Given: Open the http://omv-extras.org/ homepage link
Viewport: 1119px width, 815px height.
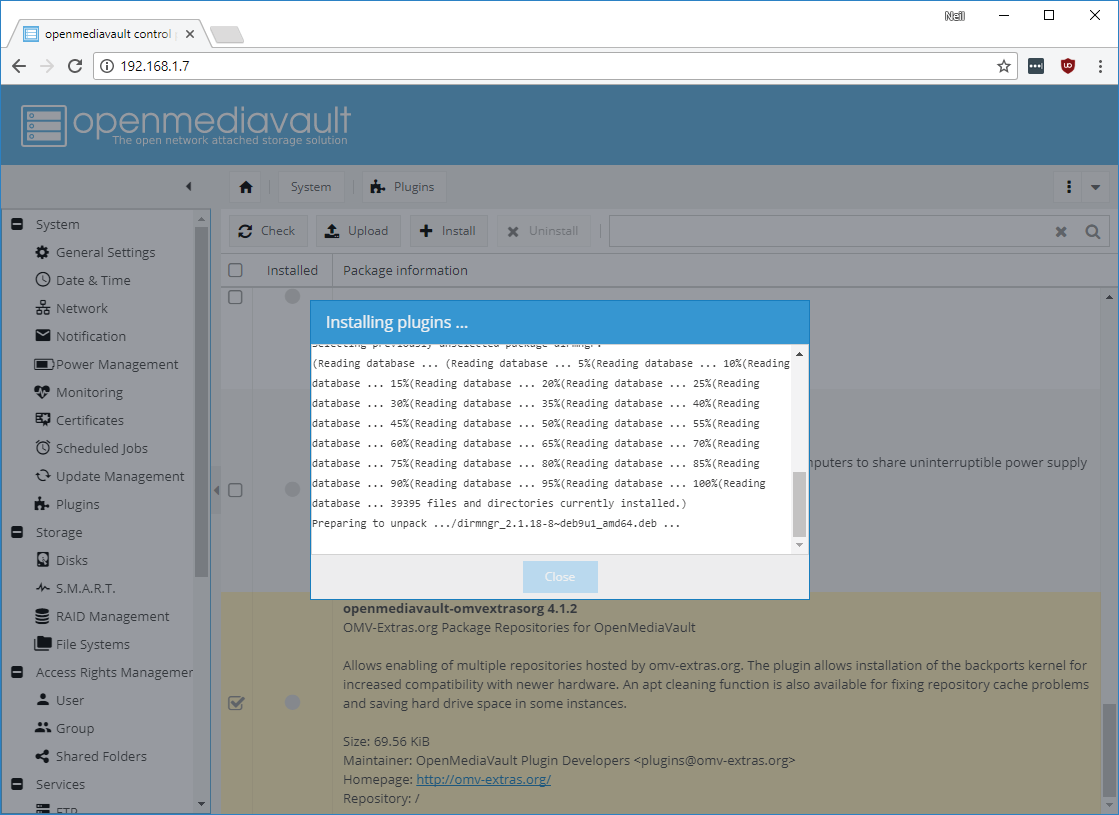Looking at the screenshot, I should 483,779.
